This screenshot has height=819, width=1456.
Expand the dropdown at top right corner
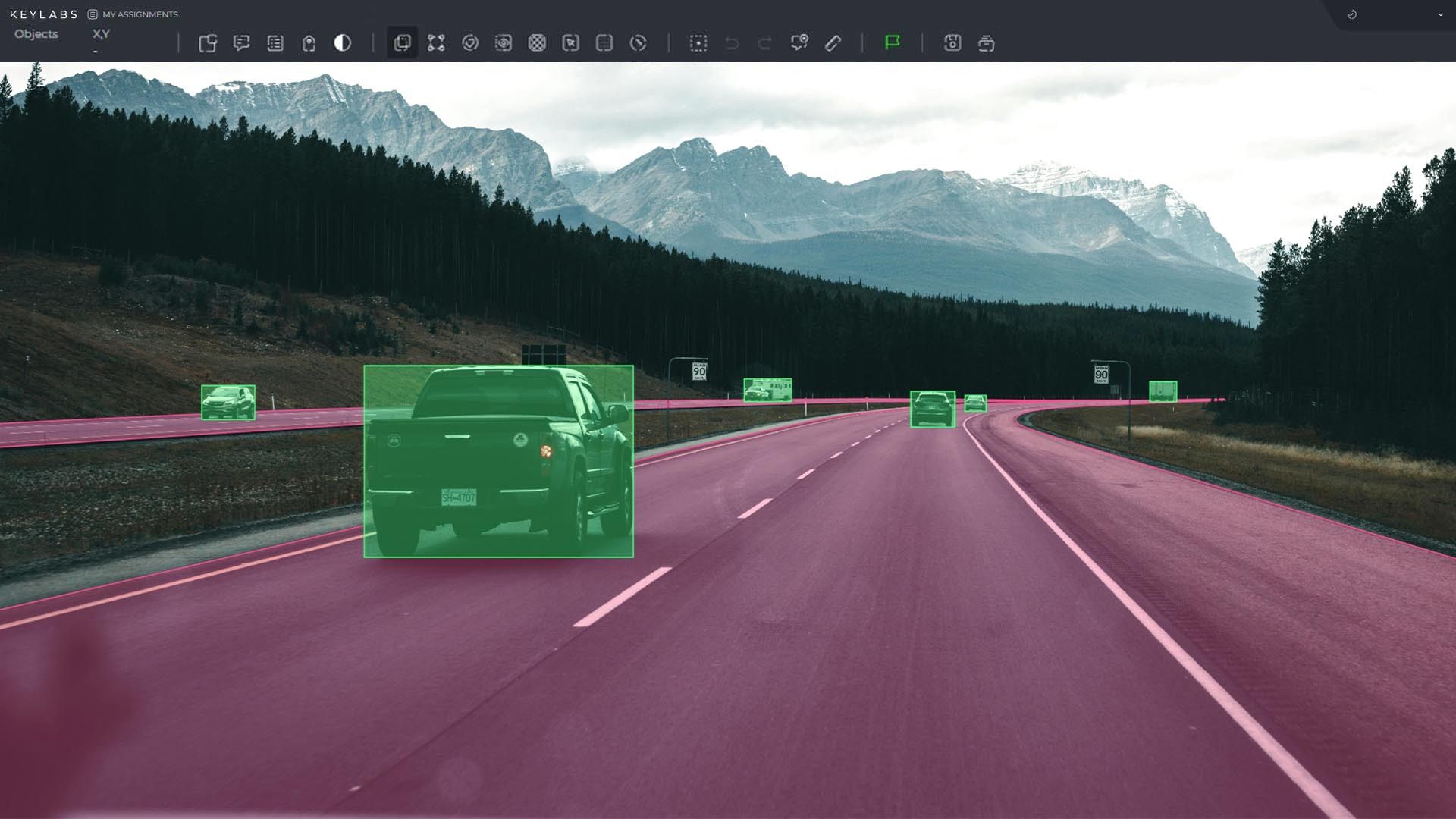[x=1439, y=14]
